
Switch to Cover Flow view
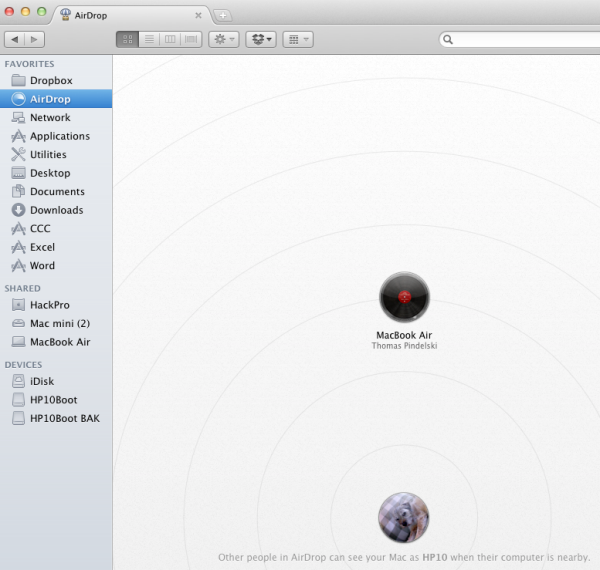click(x=191, y=39)
